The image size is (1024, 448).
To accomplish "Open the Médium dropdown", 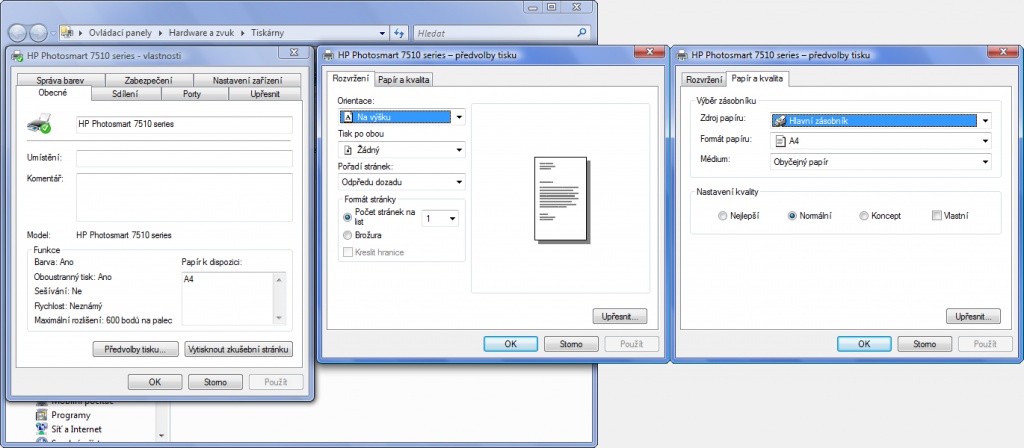I will point(985,161).
